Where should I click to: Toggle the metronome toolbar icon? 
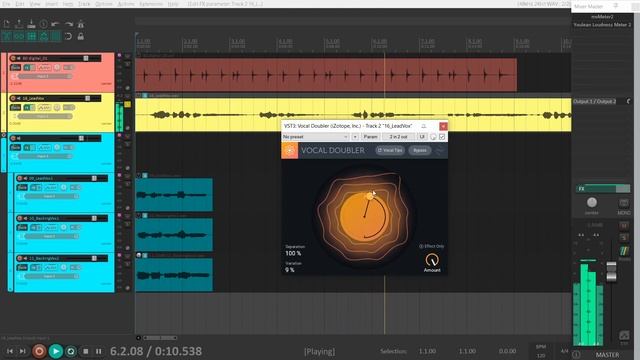(81, 24)
